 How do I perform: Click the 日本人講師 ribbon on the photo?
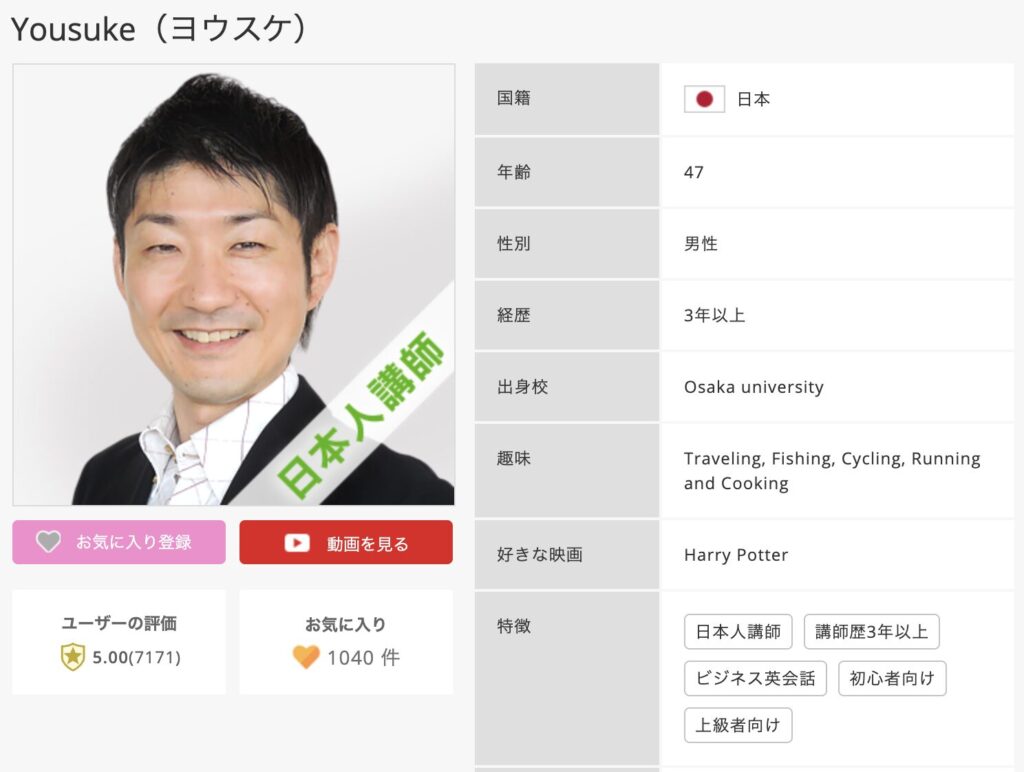coord(362,416)
